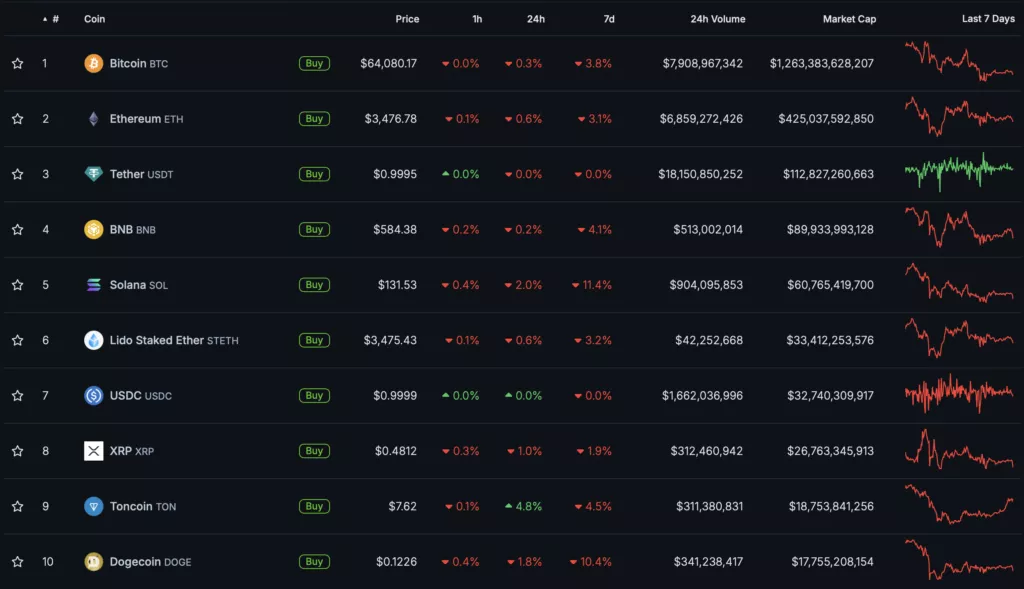This screenshot has height=589, width=1024.
Task: Star Lido Staked Ether as favorite
Action: coord(18,340)
